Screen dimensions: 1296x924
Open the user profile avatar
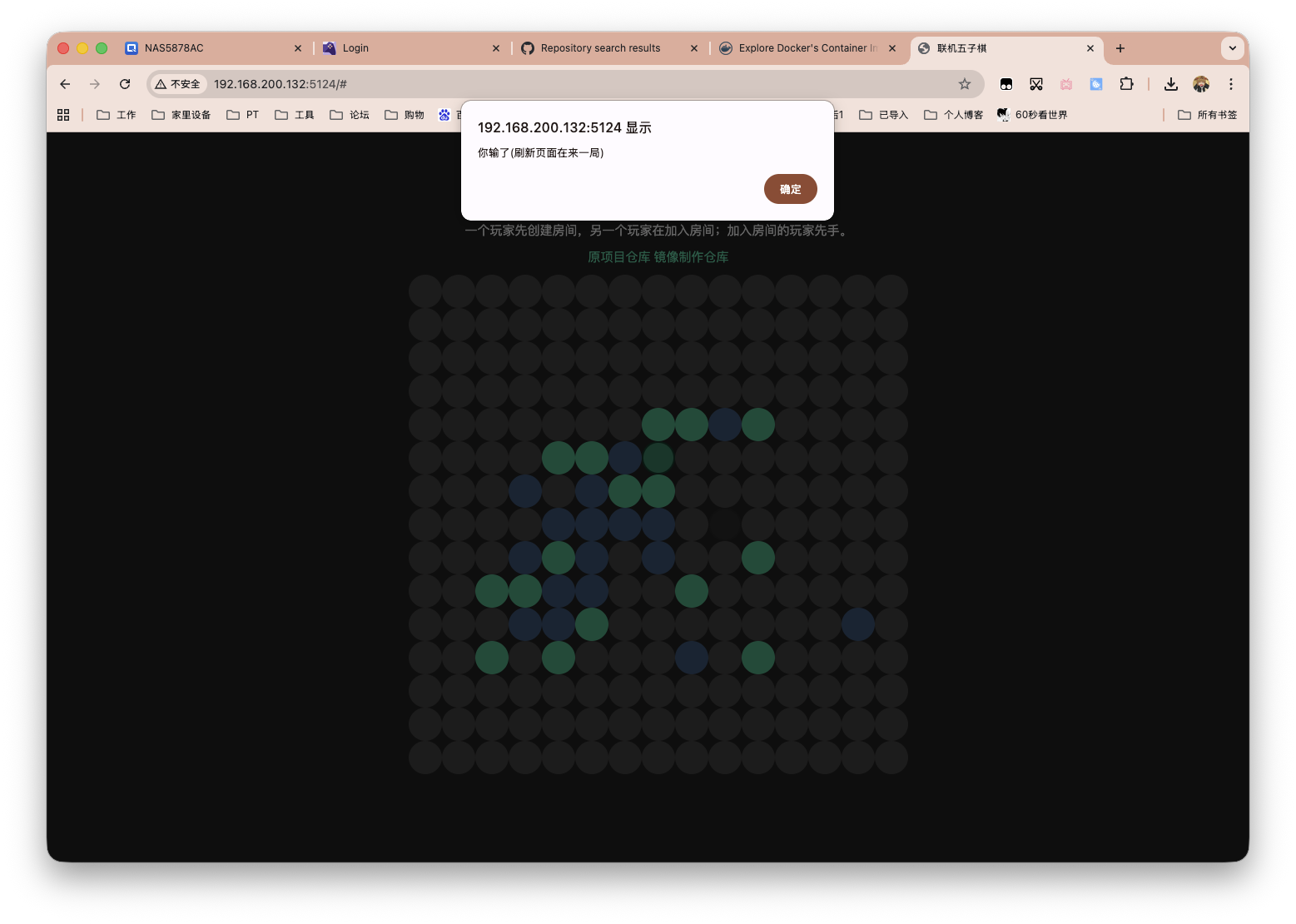[x=1200, y=84]
